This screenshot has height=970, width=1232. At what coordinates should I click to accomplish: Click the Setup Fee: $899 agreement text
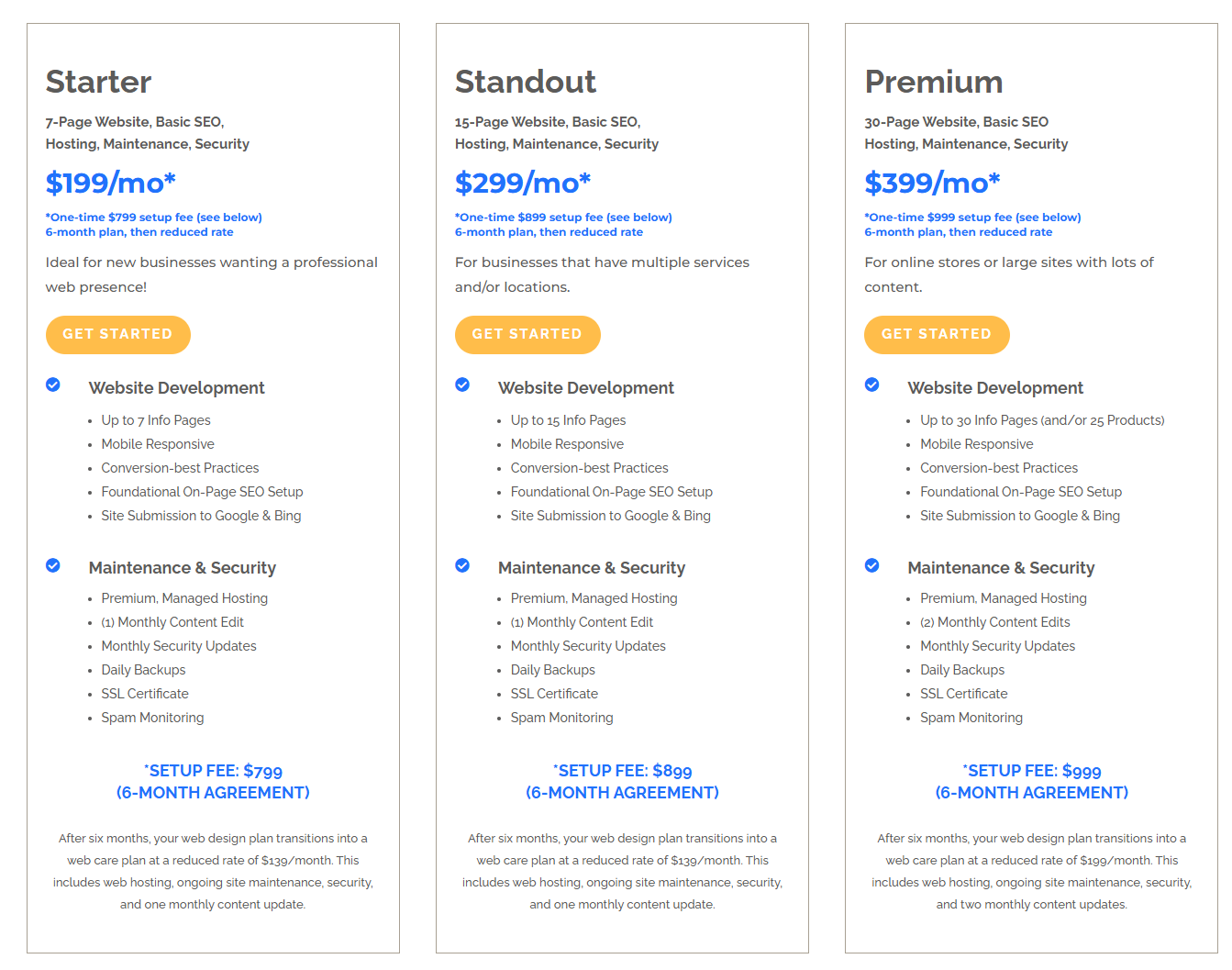point(622,782)
